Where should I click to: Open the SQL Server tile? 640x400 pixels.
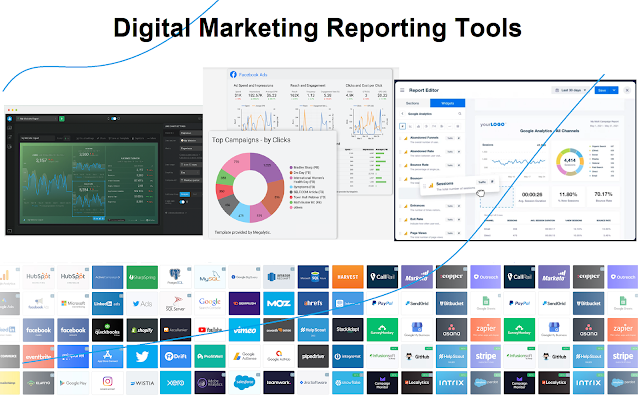pyautogui.click(x=176, y=303)
